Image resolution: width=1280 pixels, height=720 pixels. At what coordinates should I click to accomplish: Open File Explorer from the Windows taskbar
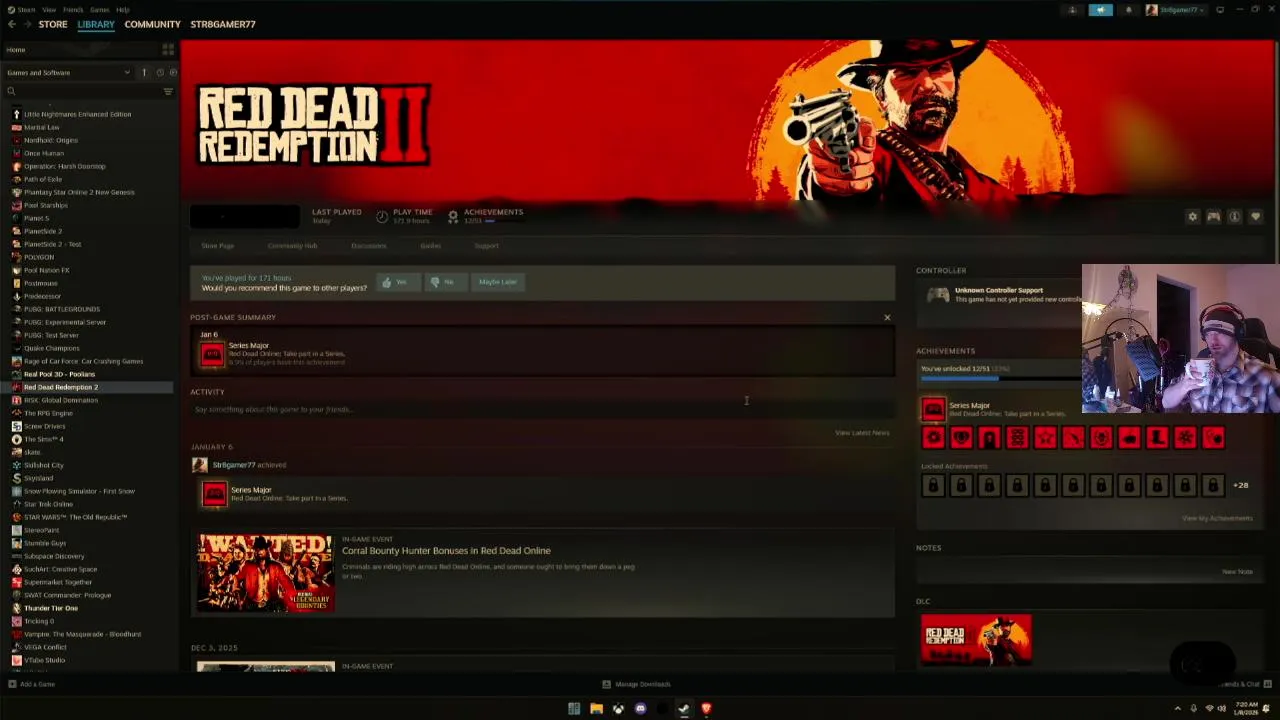coord(596,708)
